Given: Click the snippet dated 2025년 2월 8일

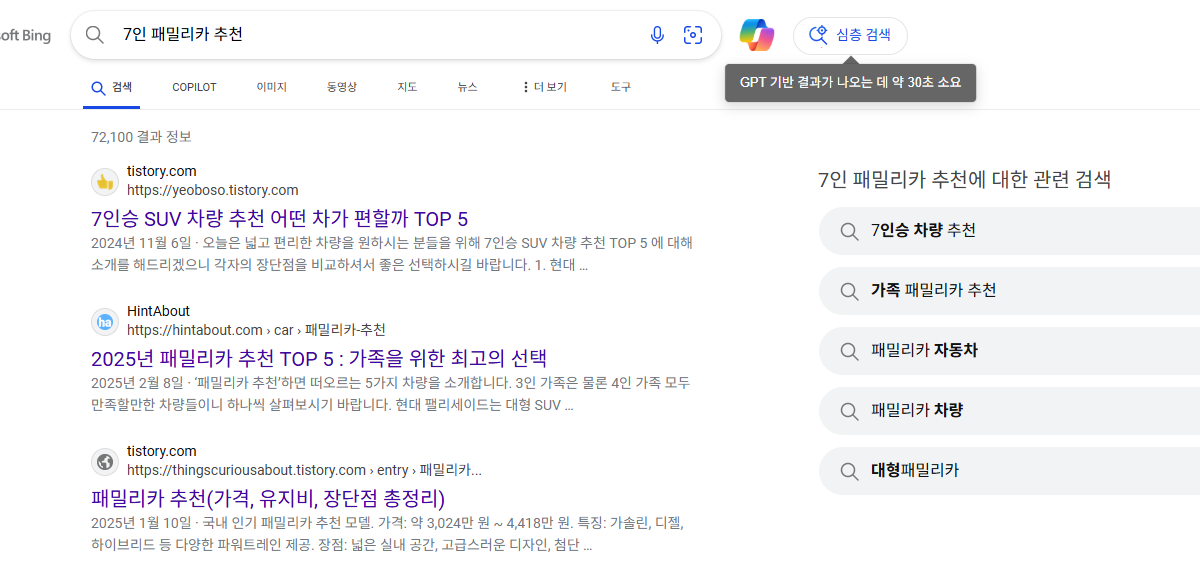Looking at the screenshot, I should 390,394.
